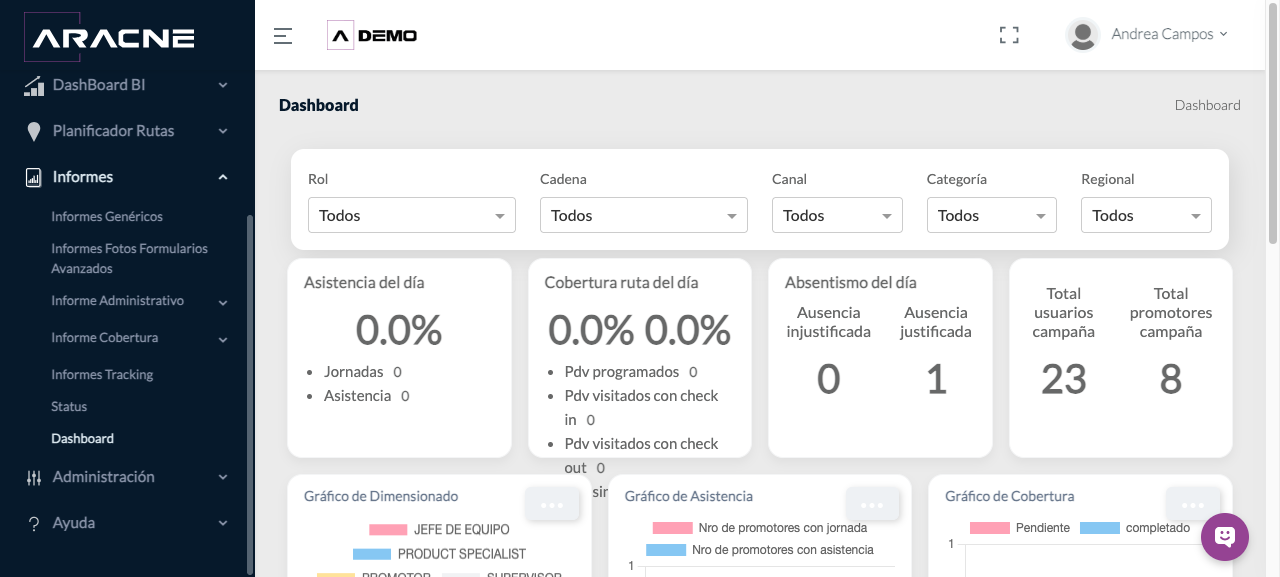Image resolution: width=1280 pixels, height=577 pixels.
Task: Enter fullscreen mode with the fullscreen icon
Action: [1009, 35]
